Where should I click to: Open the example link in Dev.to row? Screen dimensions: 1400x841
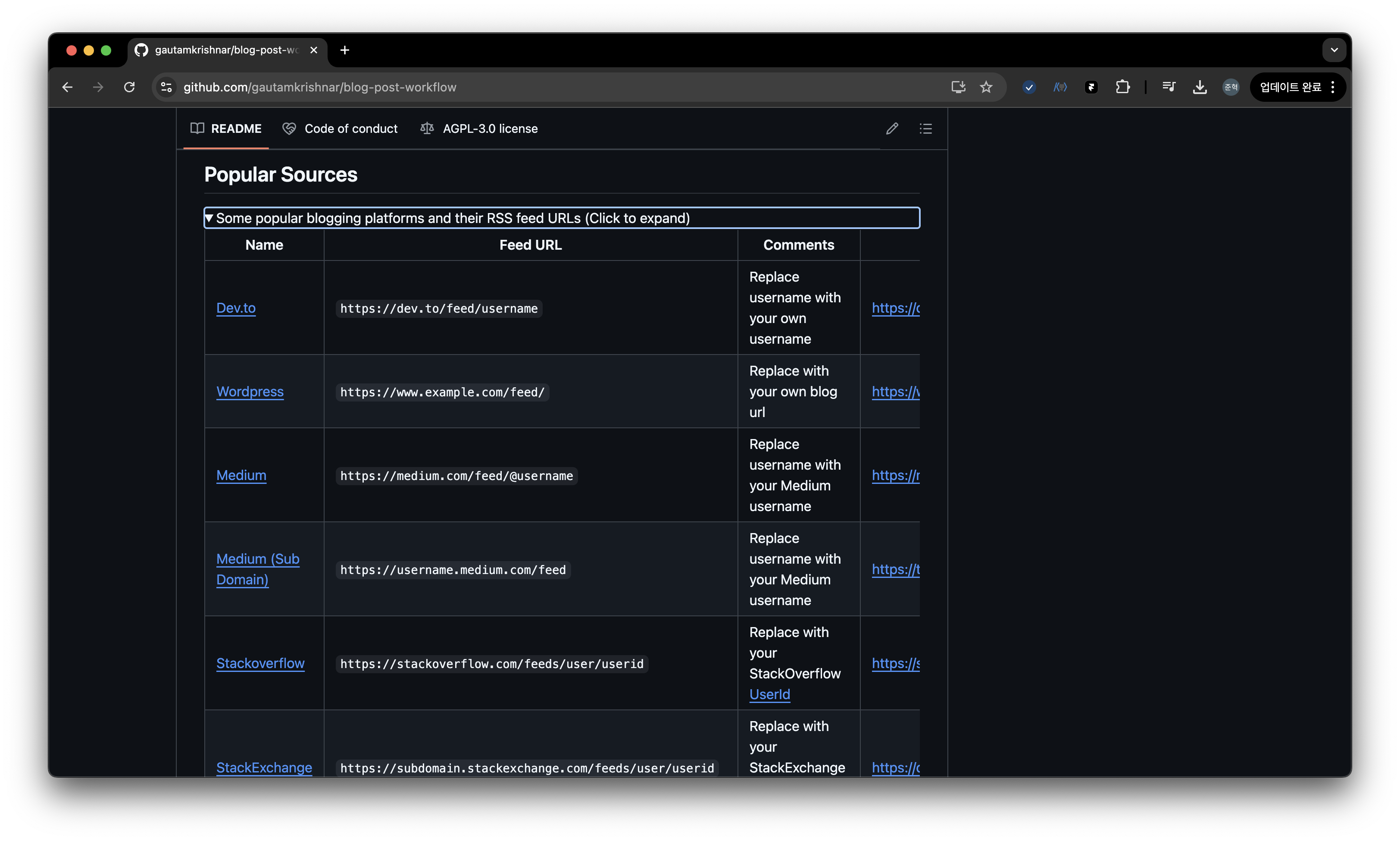[x=895, y=308]
